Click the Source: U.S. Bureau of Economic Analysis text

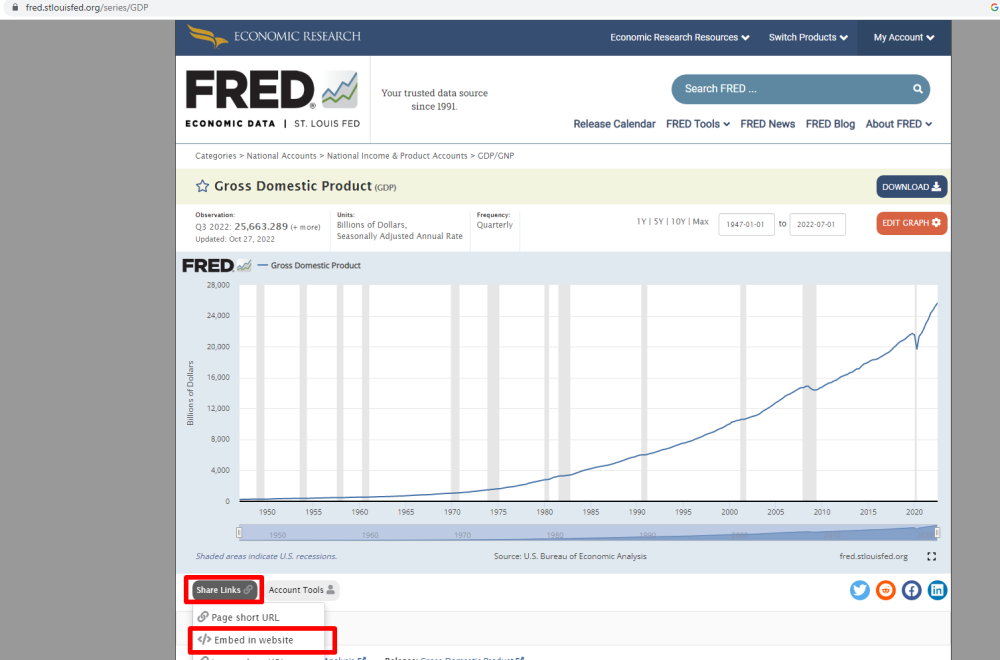570,557
